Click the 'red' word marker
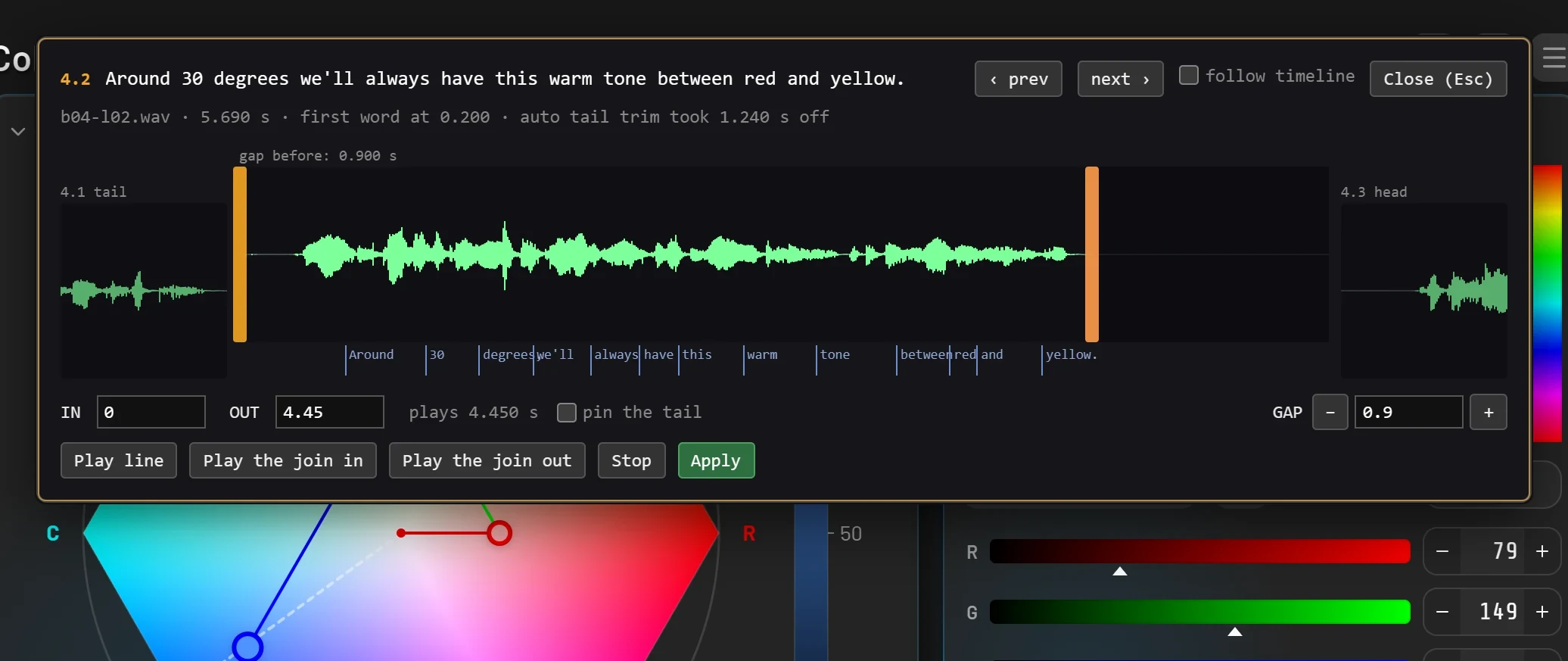This screenshot has height=661, width=1568. (963, 355)
